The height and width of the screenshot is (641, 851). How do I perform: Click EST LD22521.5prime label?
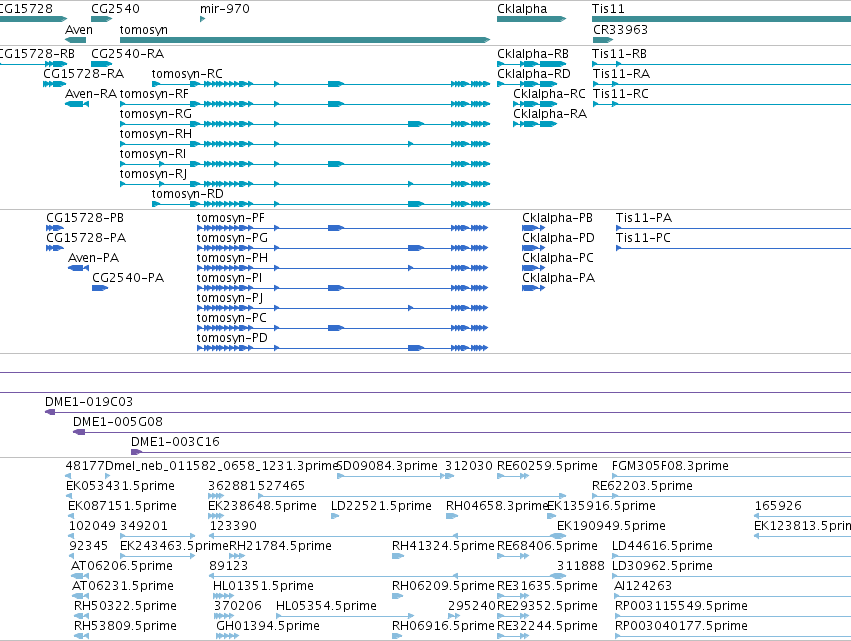pos(382,506)
